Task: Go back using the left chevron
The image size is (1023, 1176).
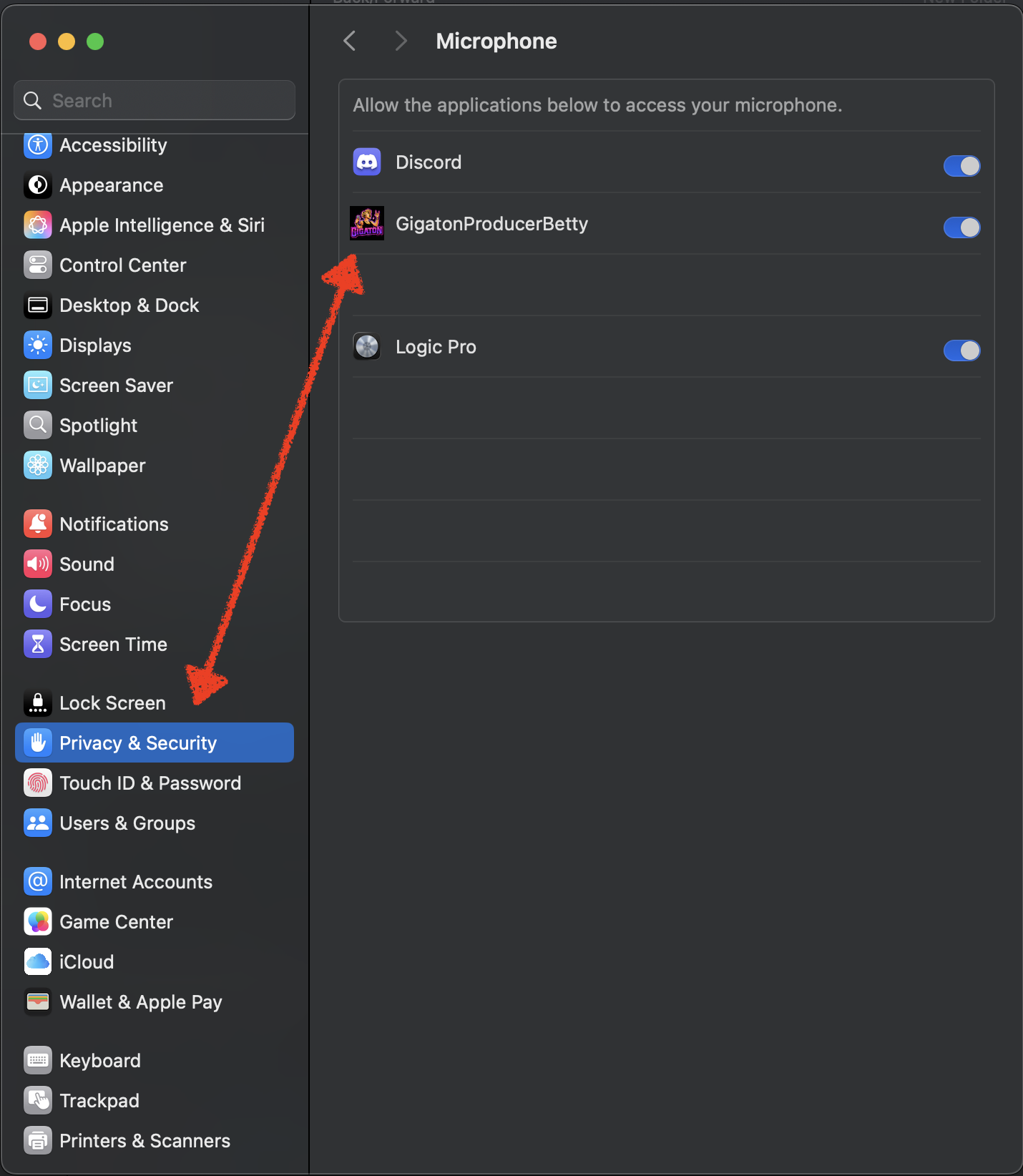Action: (x=350, y=41)
